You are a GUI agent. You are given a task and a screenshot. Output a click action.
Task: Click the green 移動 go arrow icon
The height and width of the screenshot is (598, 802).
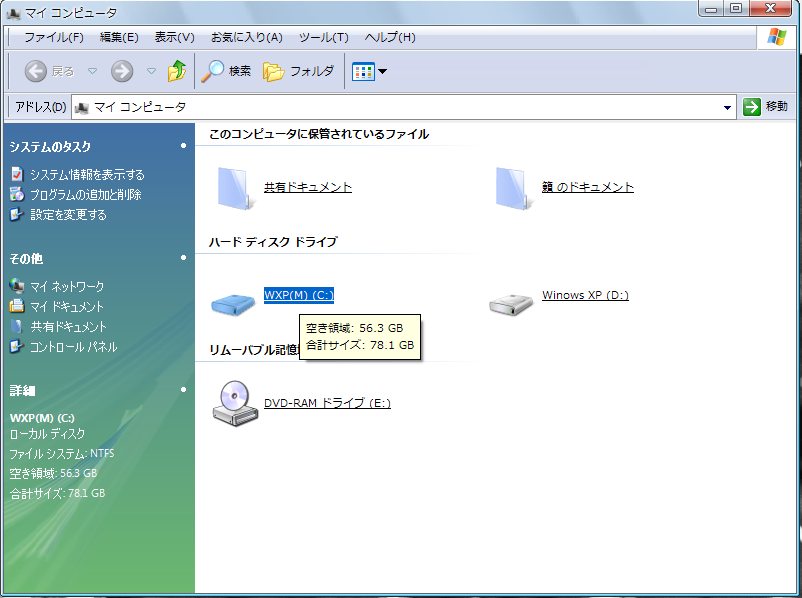coord(751,107)
